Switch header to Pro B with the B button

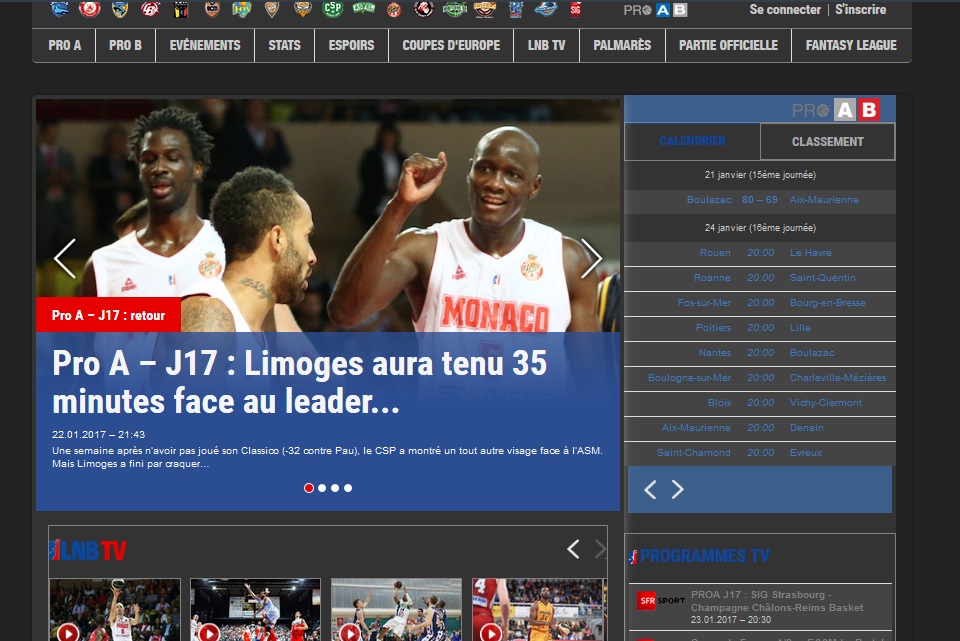point(680,10)
